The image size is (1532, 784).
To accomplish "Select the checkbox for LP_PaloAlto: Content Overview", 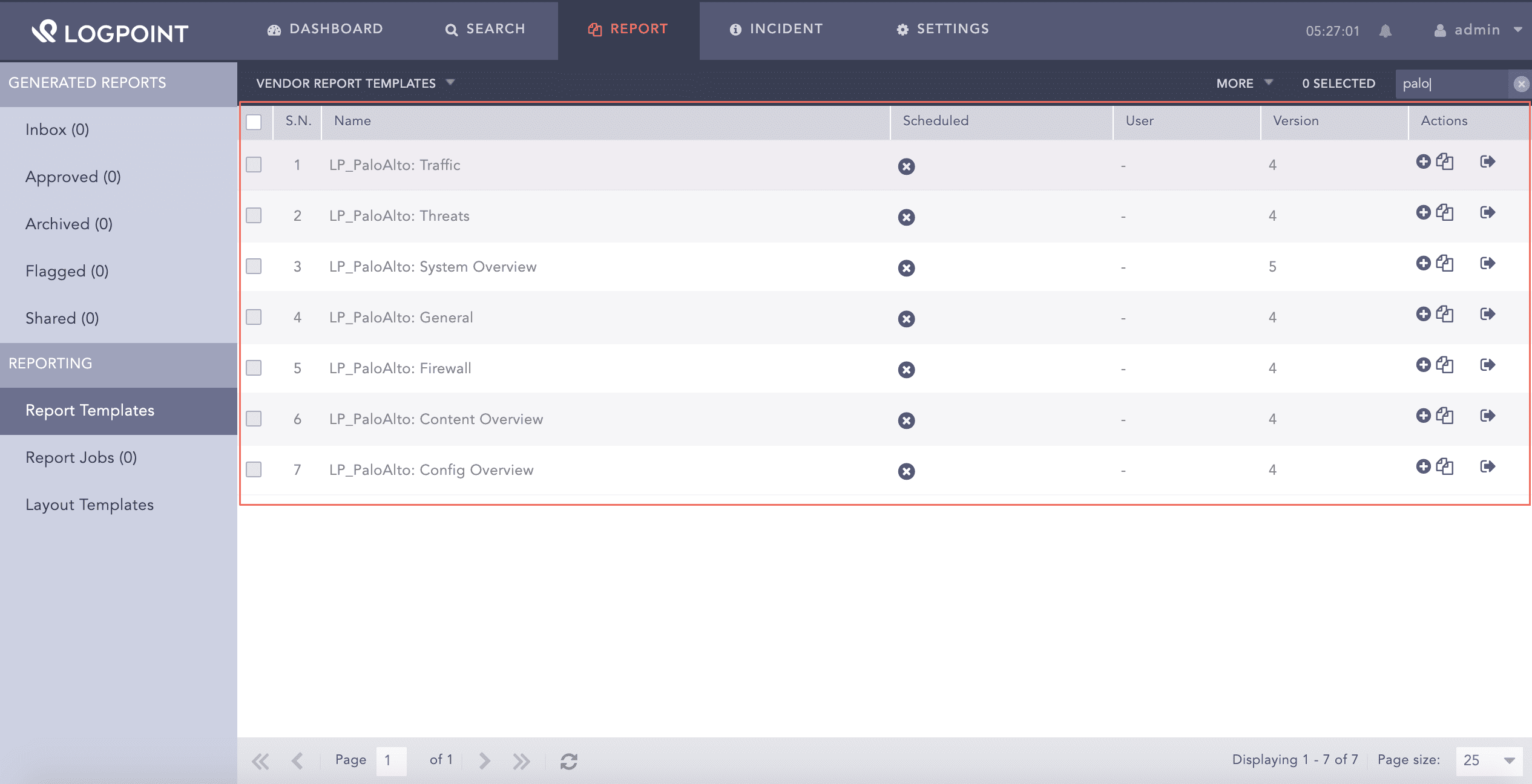I will pos(254,418).
